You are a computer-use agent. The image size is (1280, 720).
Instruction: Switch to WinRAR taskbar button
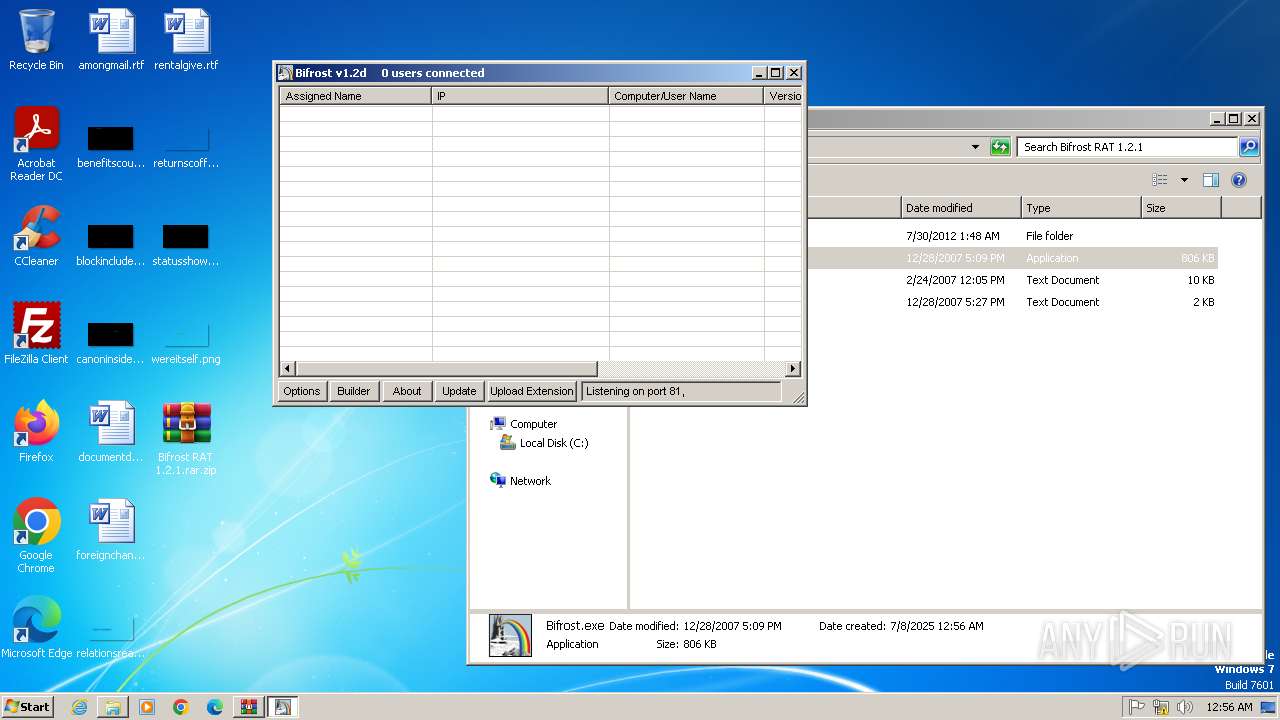point(249,707)
